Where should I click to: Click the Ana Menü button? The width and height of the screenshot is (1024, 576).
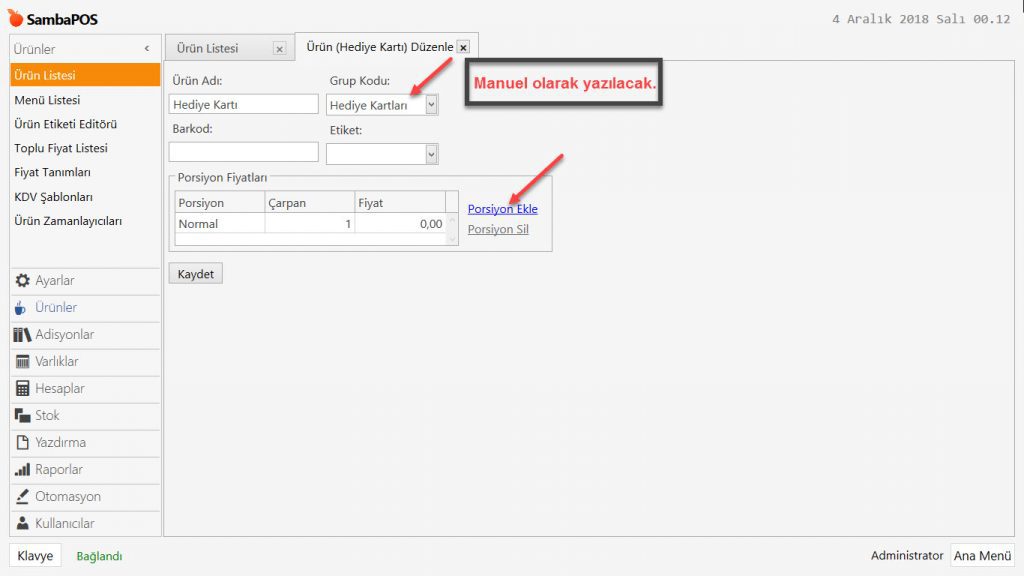pyautogui.click(x=982, y=556)
